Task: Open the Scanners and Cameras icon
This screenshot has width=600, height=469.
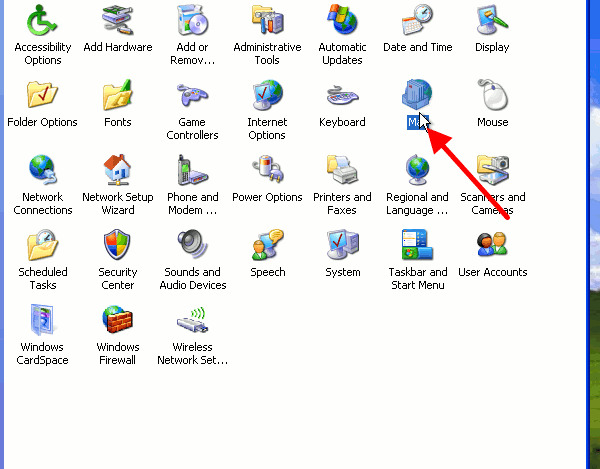Action: [x=492, y=169]
